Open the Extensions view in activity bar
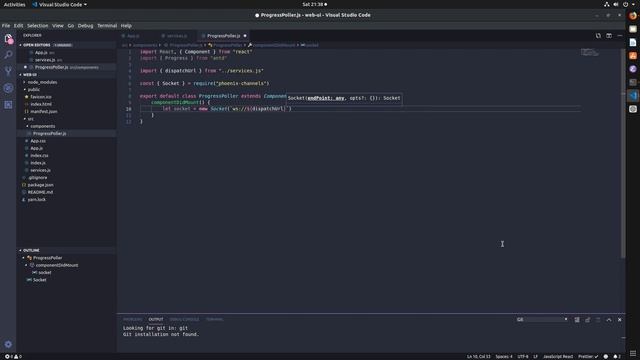 pyautogui.click(x=8, y=105)
